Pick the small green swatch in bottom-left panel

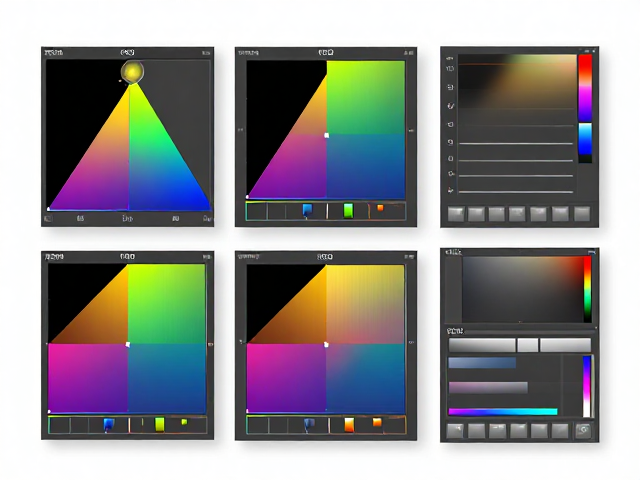pyautogui.click(x=184, y=422)
